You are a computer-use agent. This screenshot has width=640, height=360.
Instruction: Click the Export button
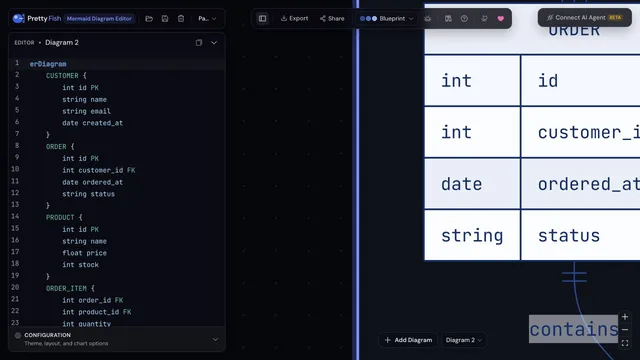click(294, 18)
